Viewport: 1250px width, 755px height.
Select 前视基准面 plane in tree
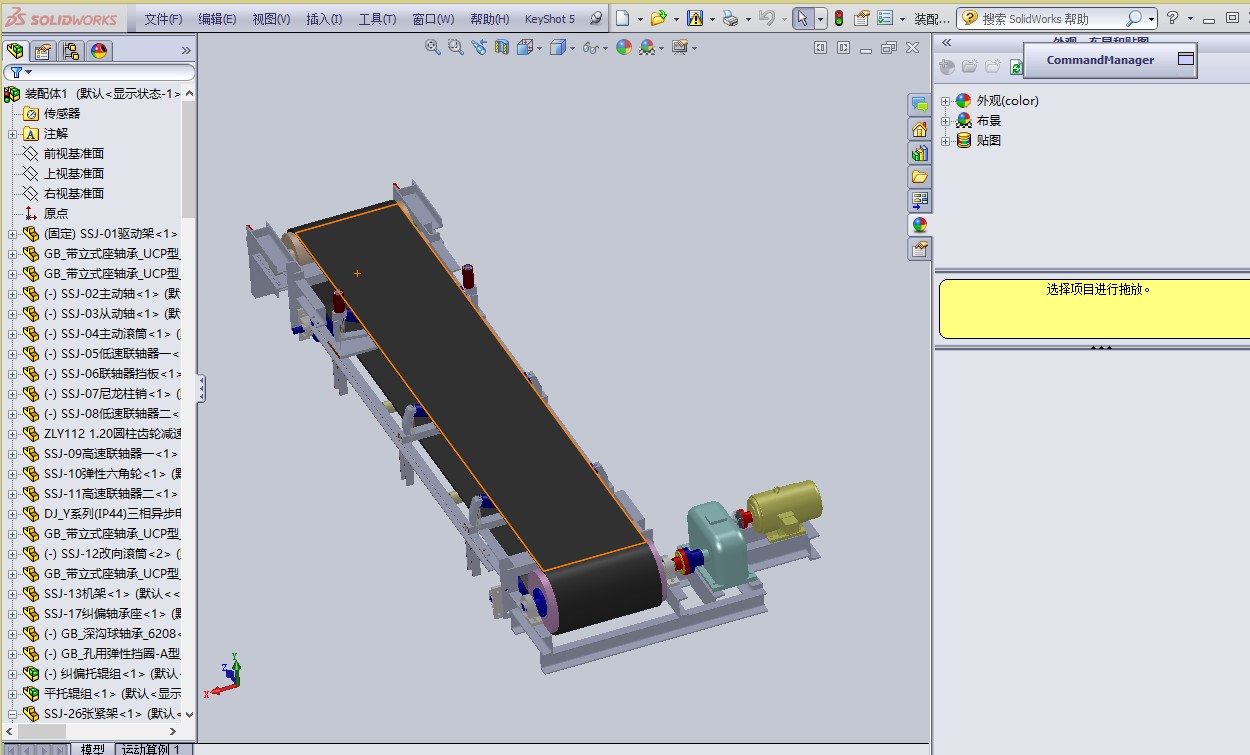point(74,153)
